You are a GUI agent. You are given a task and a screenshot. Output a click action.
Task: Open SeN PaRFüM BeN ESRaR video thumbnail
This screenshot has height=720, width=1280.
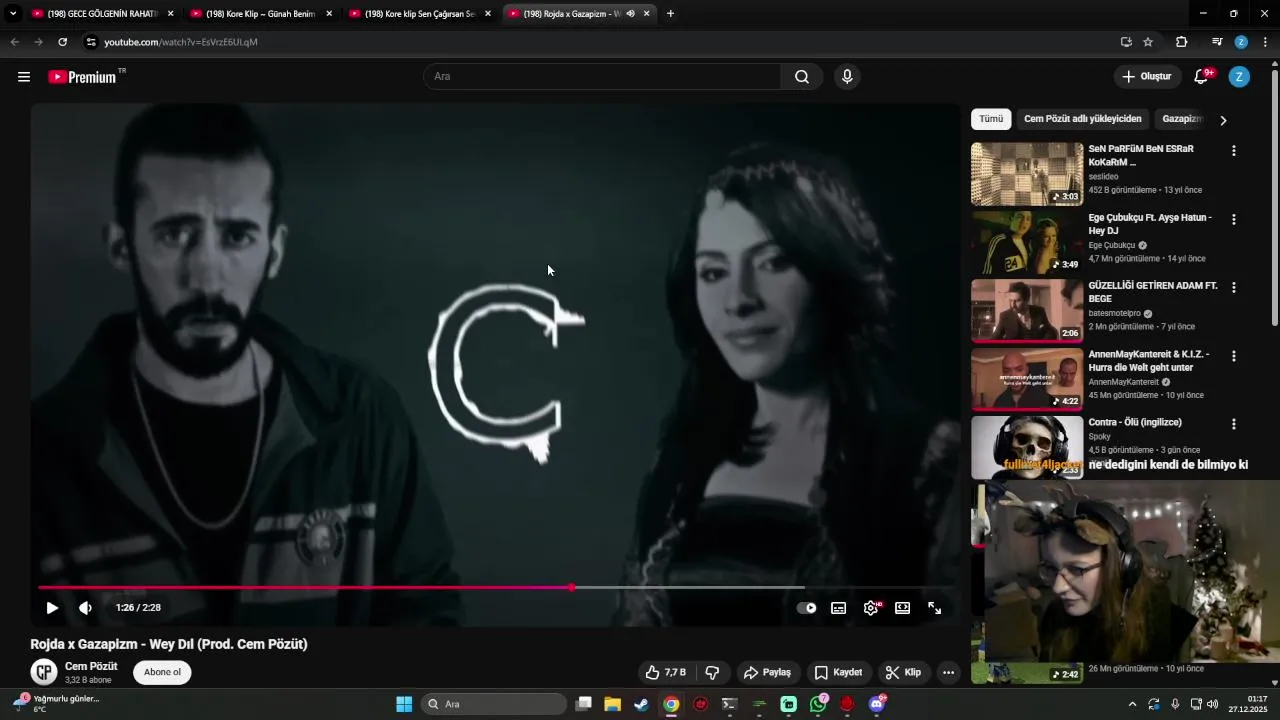click(x=1027, y=174)
